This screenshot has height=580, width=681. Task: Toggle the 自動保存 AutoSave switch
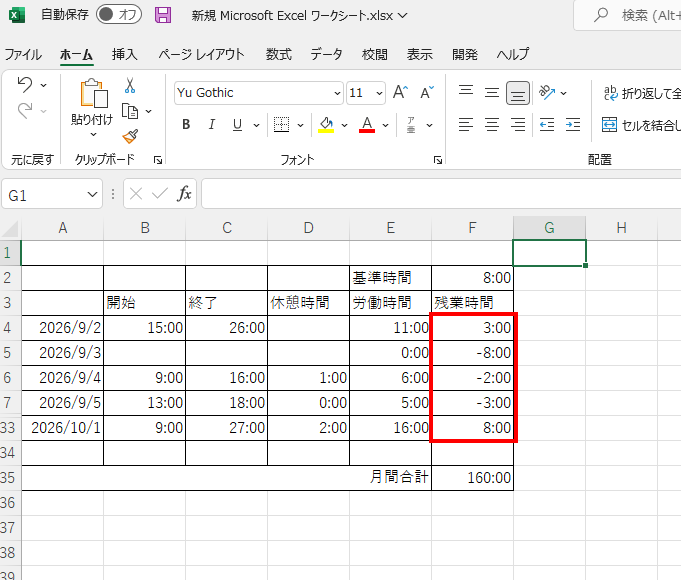(x=119, y=15)
